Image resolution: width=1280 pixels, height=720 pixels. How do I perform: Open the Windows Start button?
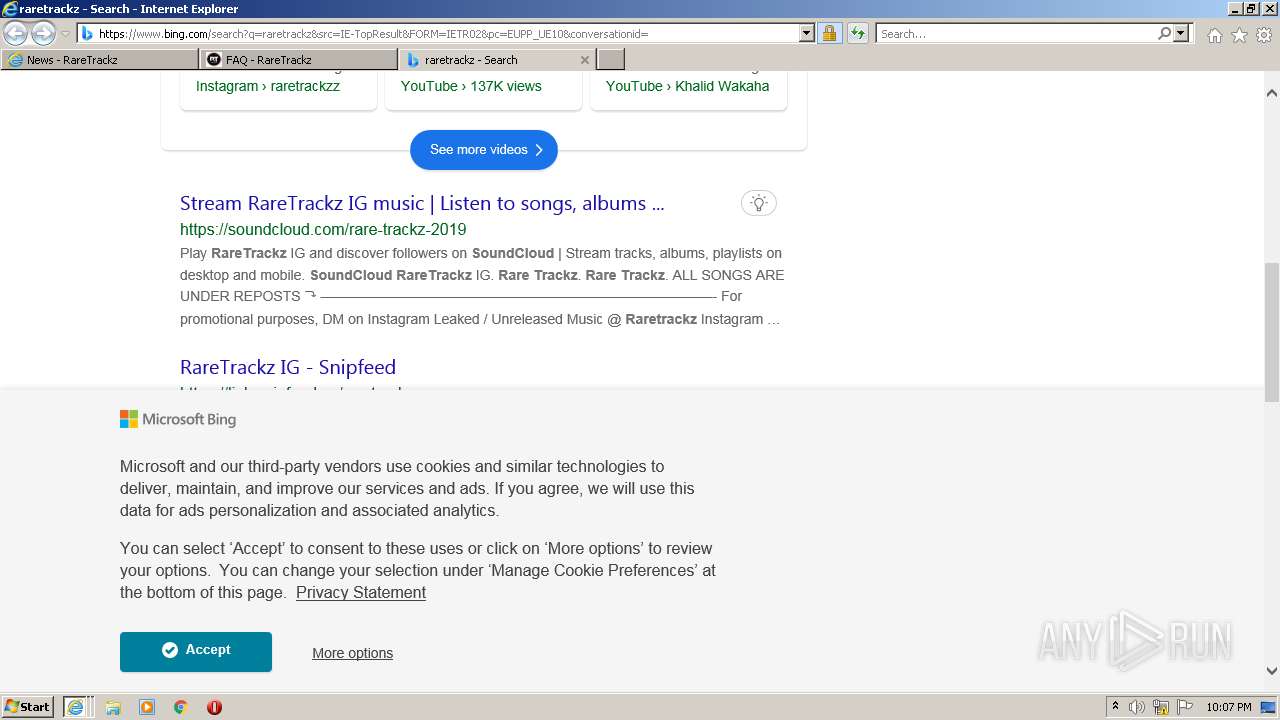(x=28, y=706)
